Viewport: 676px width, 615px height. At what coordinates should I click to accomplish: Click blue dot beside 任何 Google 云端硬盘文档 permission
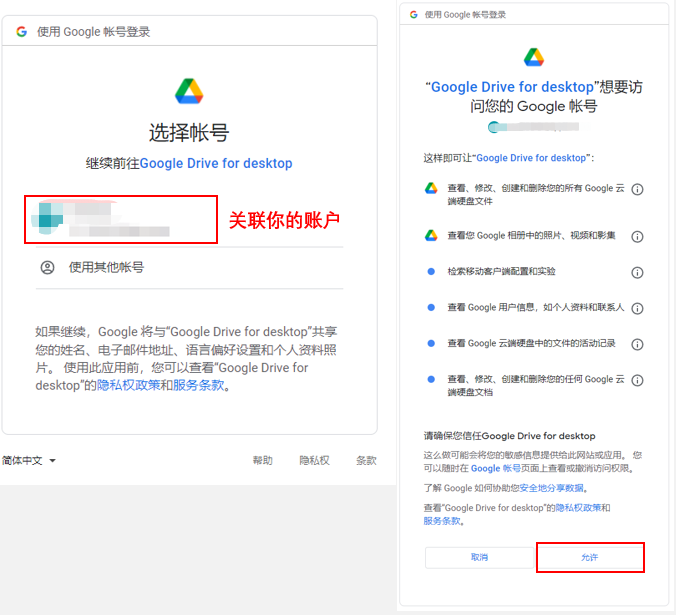tap(431, 379)
